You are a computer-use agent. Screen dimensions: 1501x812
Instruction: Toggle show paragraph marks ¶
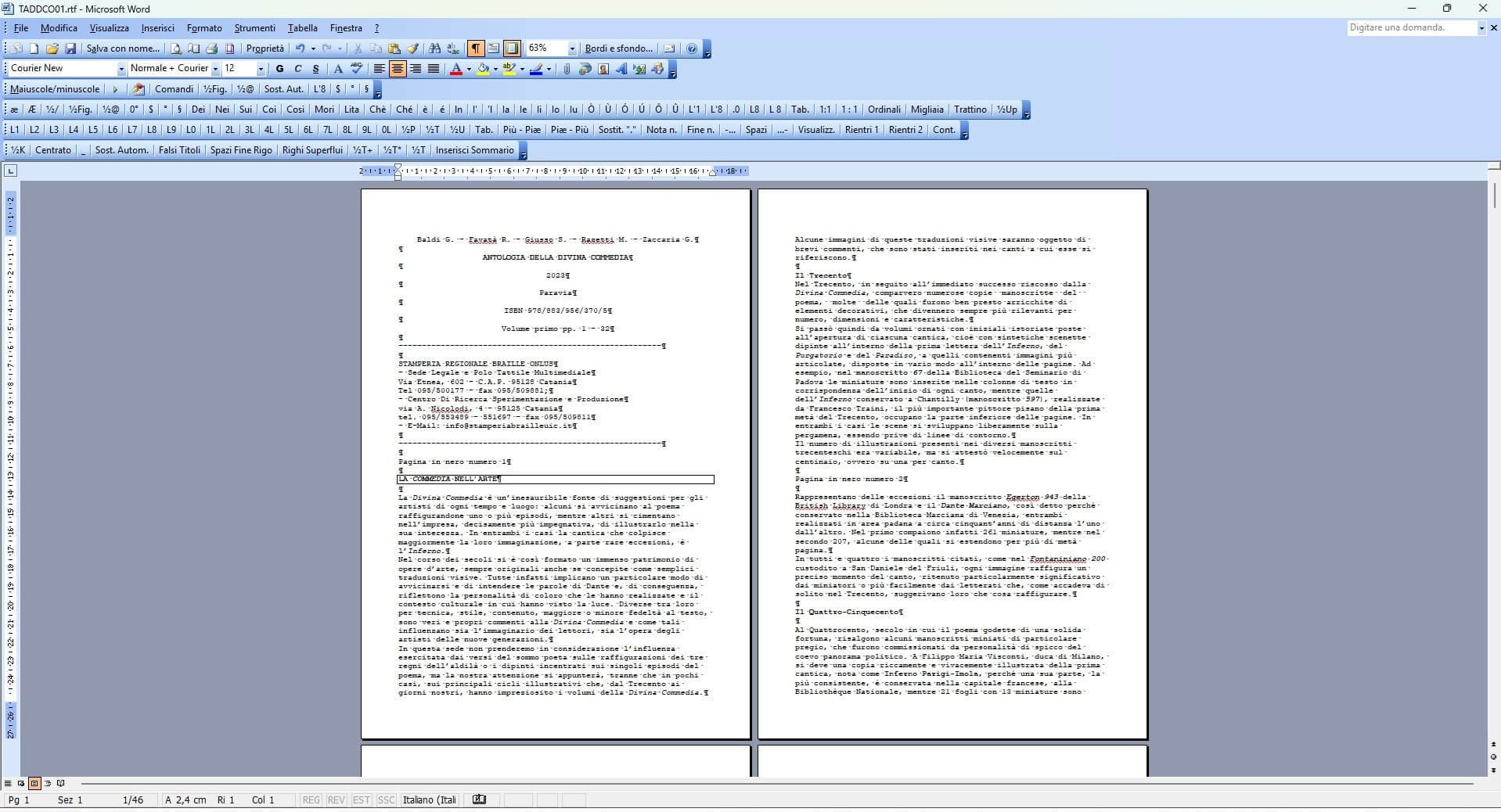pos(476,49)
